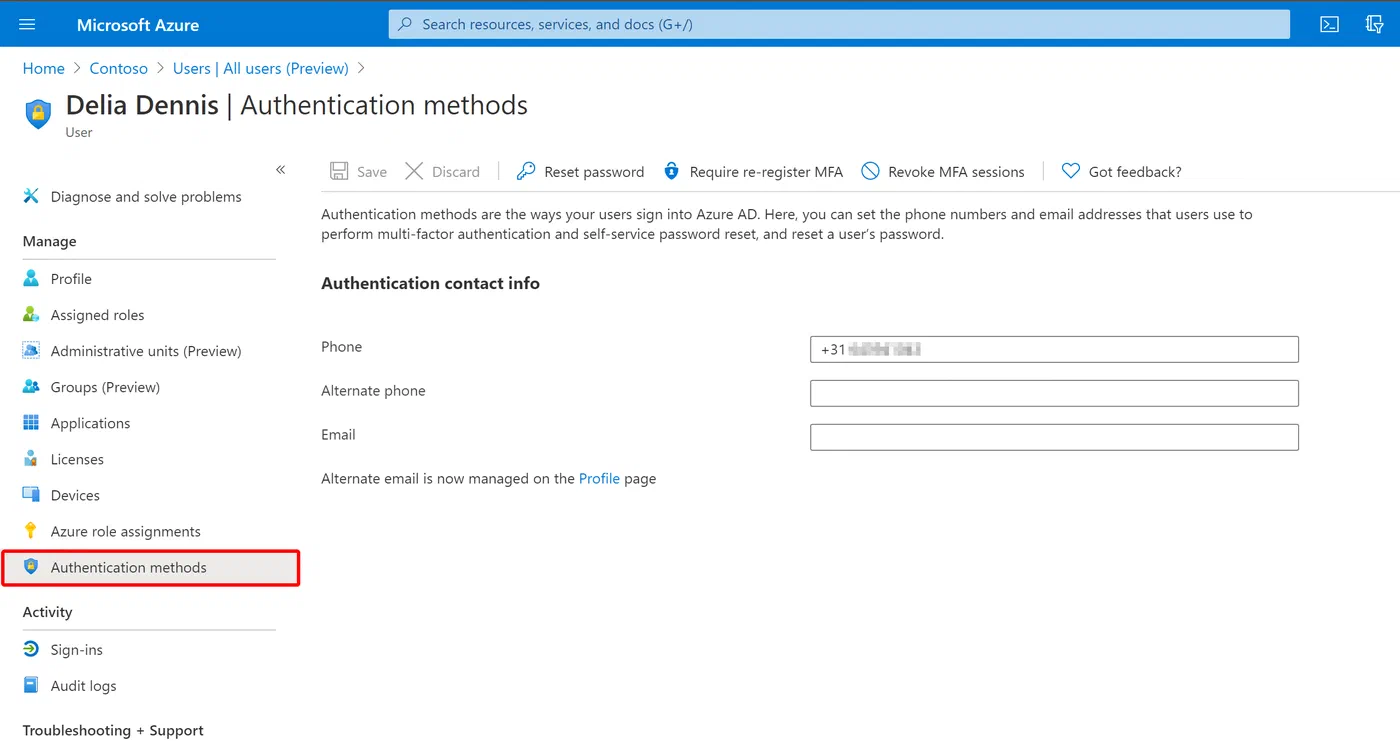Collapse the sidebar with the double chevron
Screen dimensions: 1400x745
point(281,170)
